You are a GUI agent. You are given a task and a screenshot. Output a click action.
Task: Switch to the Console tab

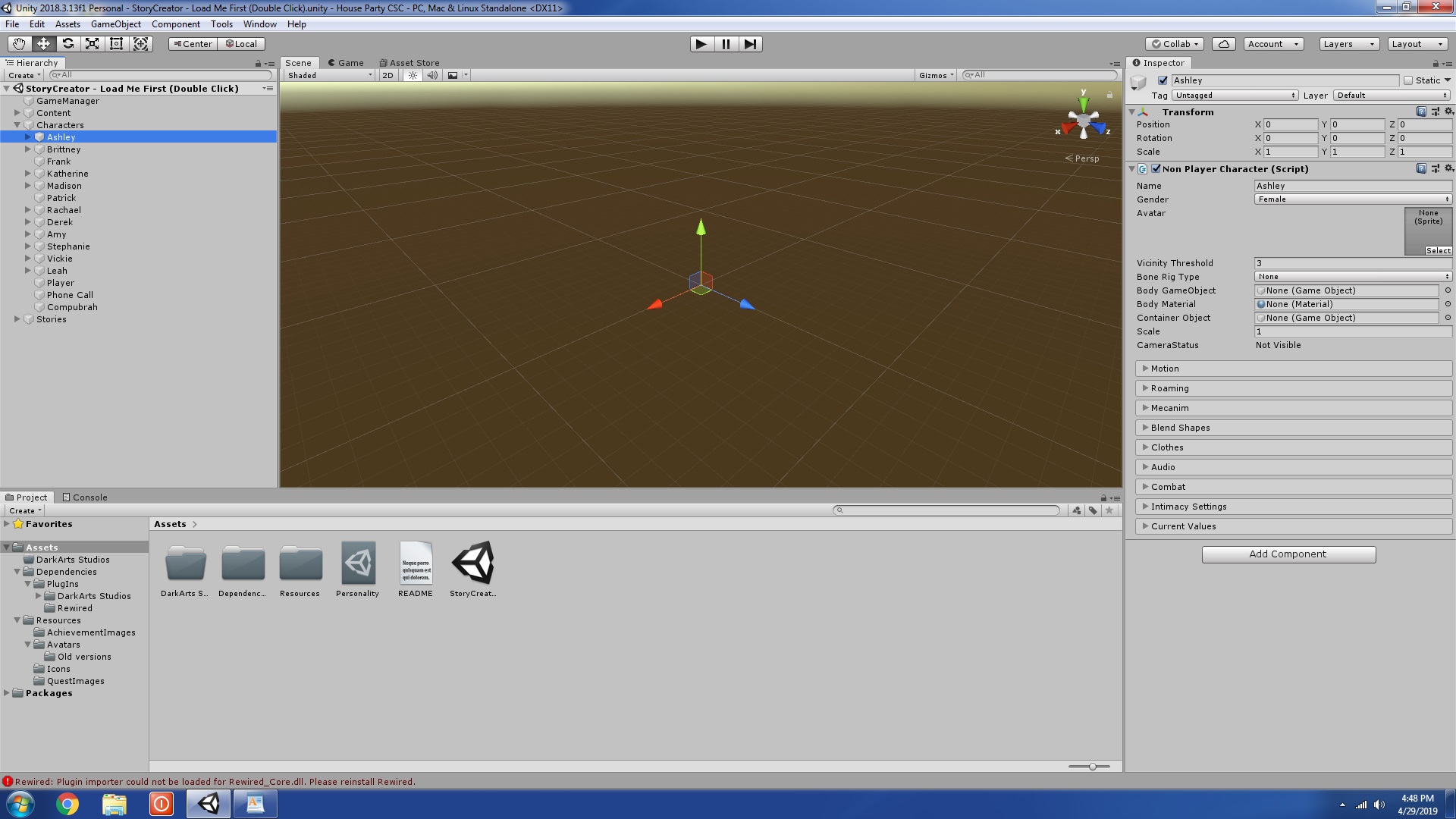coord(85,497)
